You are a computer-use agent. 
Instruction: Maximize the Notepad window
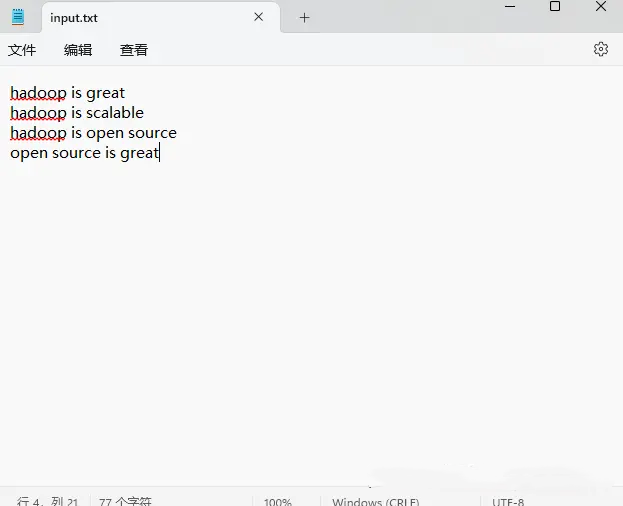pyautogui.click(x=555, y=6)
